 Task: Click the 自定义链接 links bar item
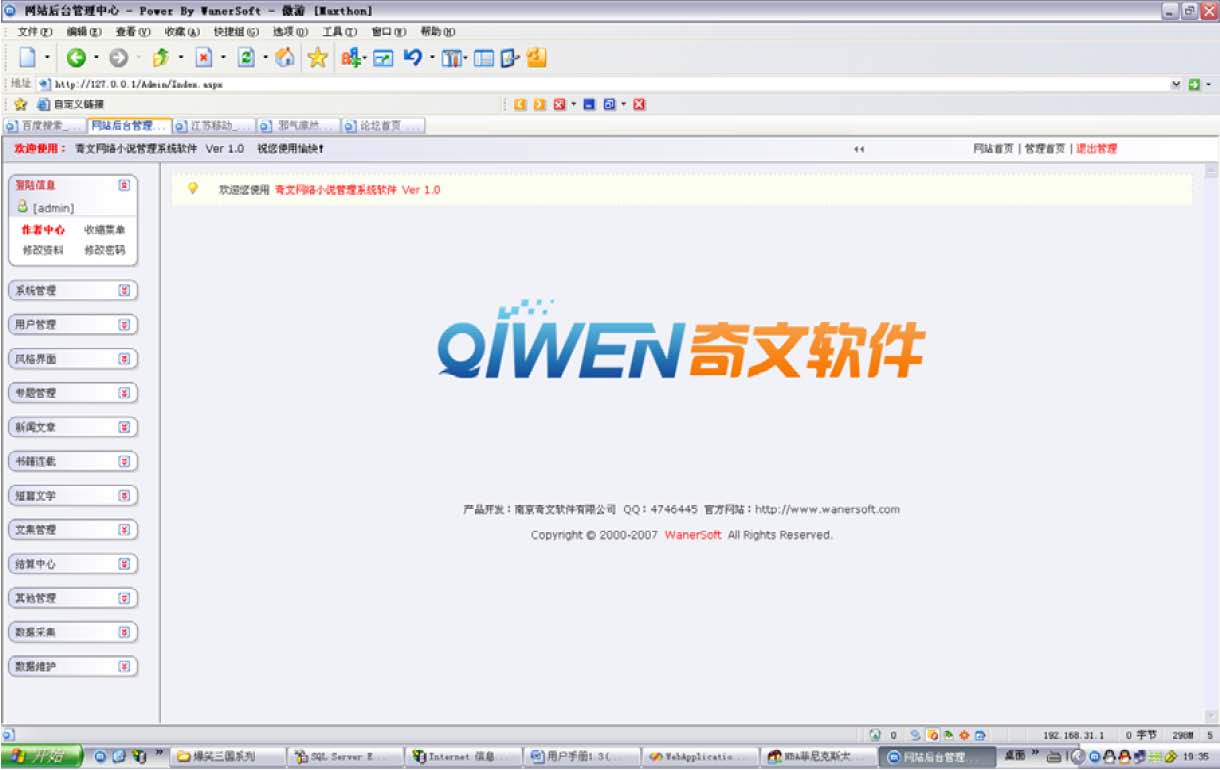pyautogui.click(x=71, y=104)
